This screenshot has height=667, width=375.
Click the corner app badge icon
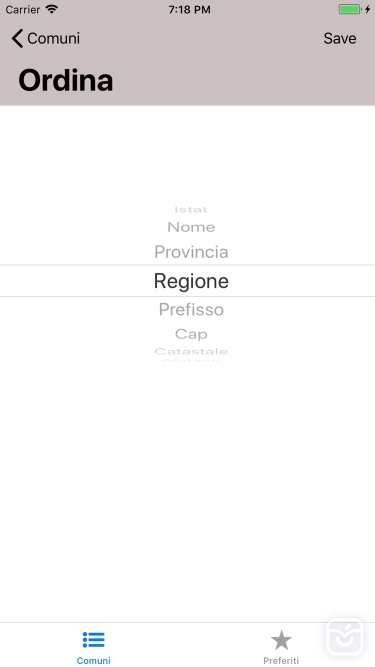345,637
